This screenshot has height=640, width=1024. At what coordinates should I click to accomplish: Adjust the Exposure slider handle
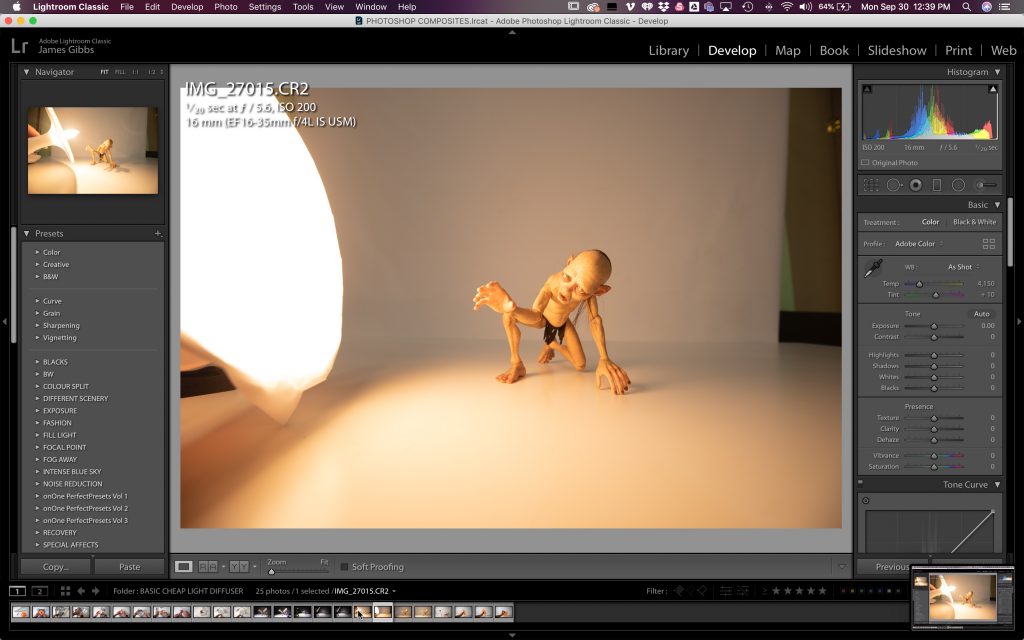pos(934,326)
